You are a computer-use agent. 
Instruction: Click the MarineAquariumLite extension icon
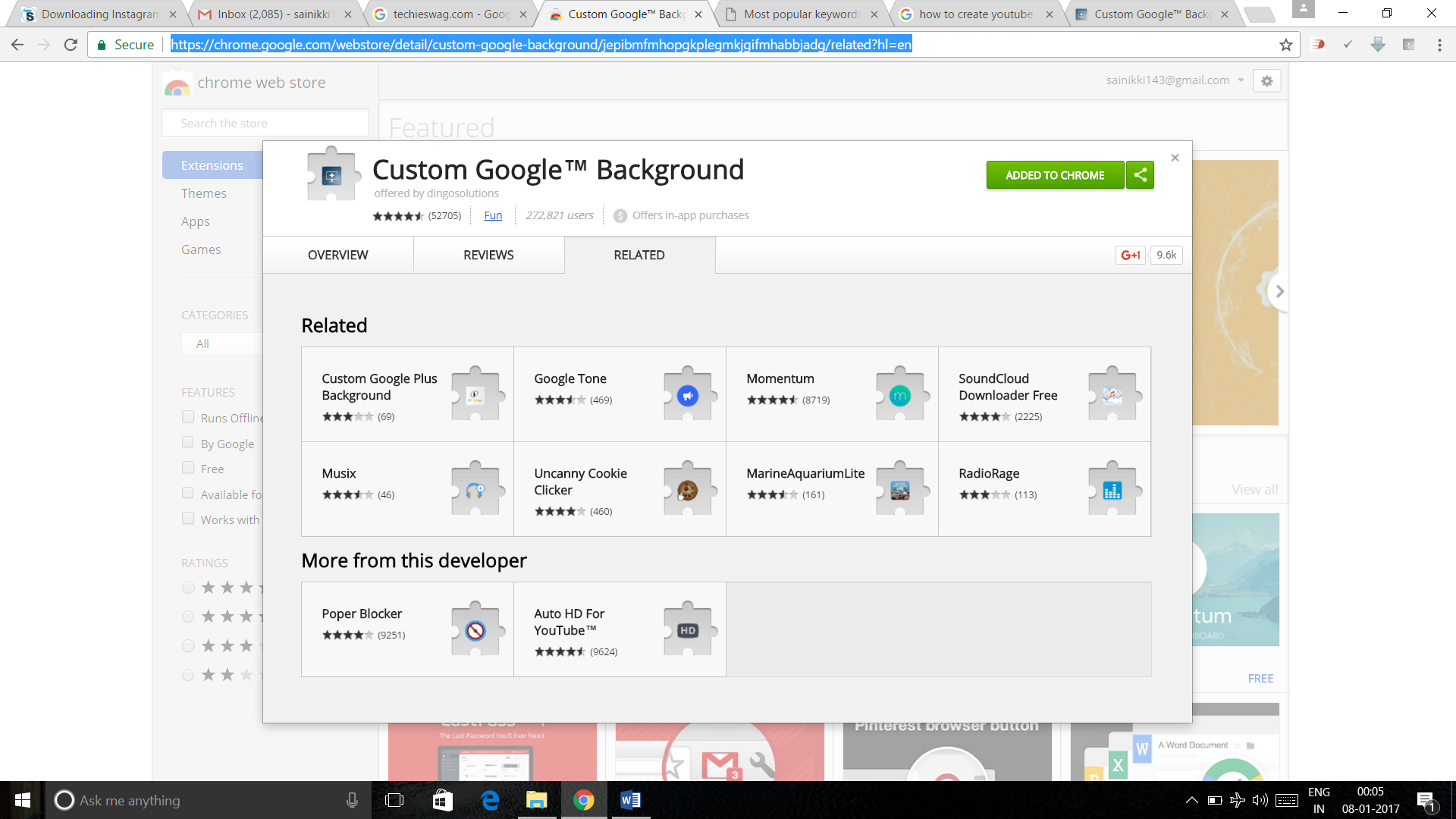(900, 490)
